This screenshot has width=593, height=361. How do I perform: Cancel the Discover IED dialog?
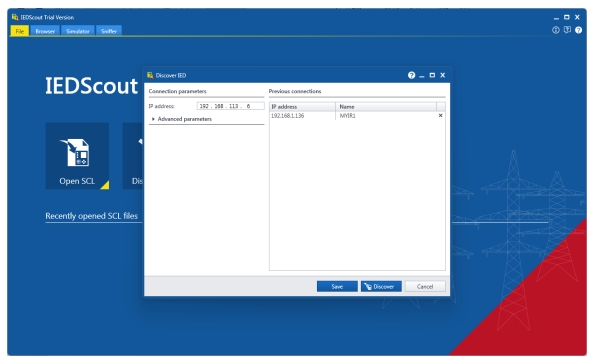click(425, 287)
